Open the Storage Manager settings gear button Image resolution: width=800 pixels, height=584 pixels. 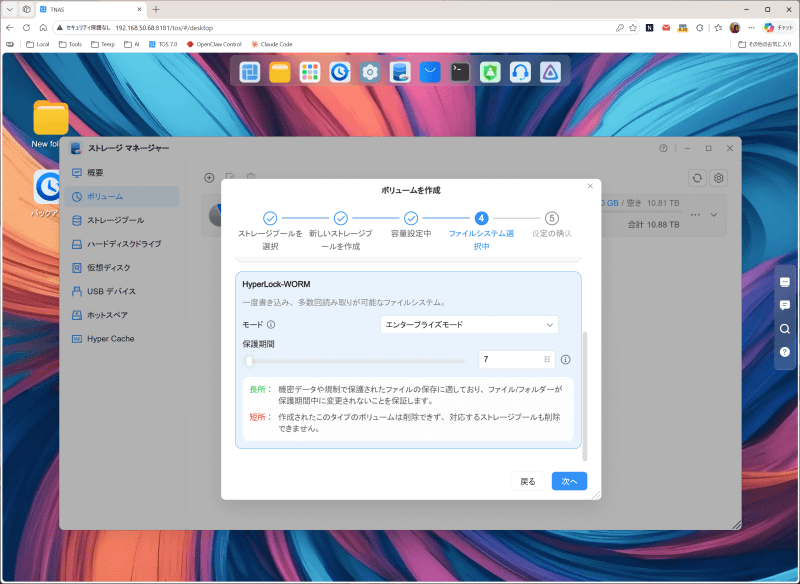pyautogui.click(x=719, y=178)
